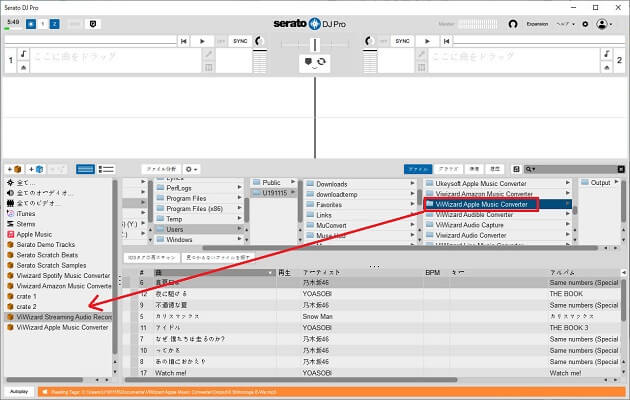Play deck 2
This screenshot has height=400, width=630.
coord(427,41)
